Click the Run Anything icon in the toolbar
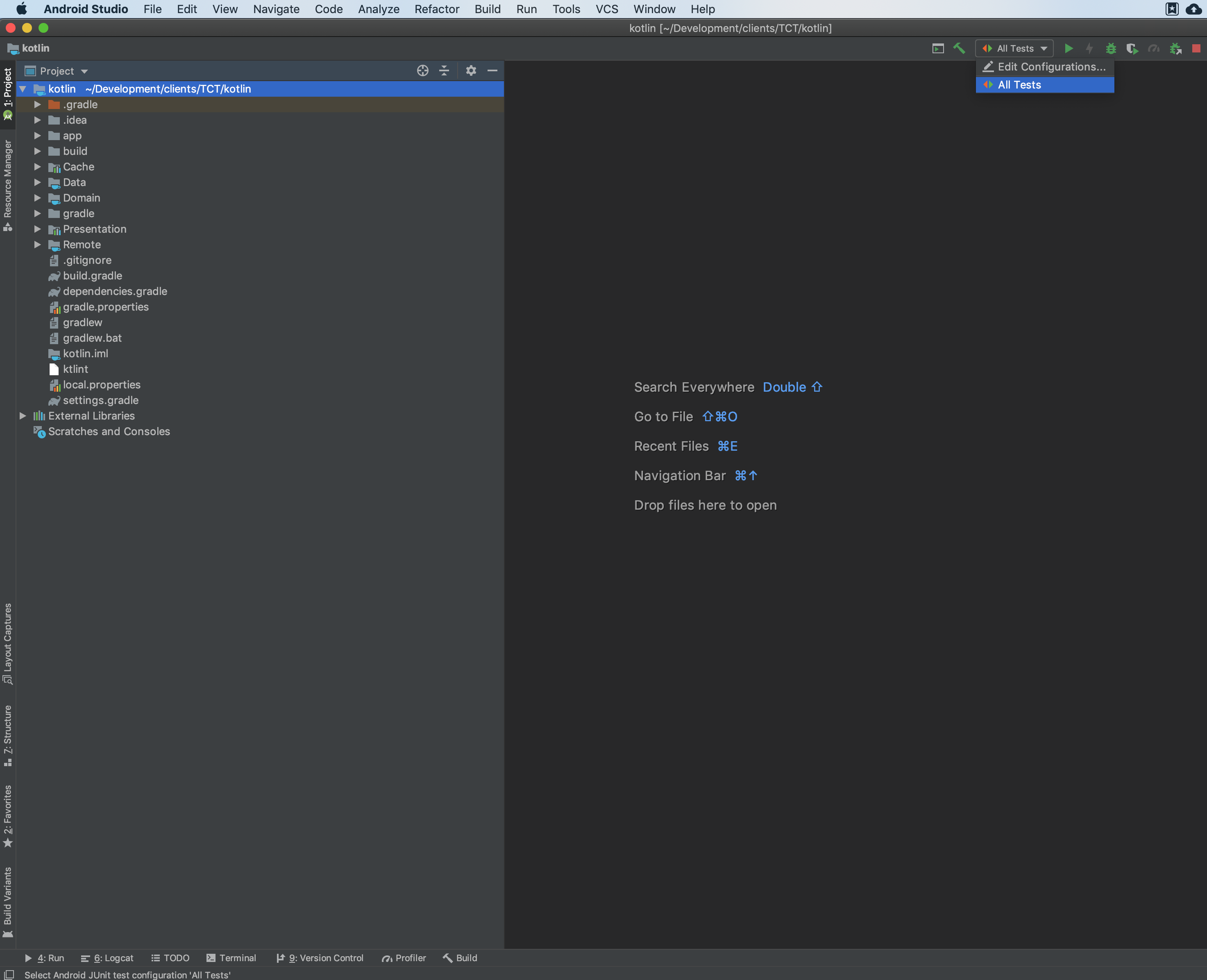 [x=938, y=48]
